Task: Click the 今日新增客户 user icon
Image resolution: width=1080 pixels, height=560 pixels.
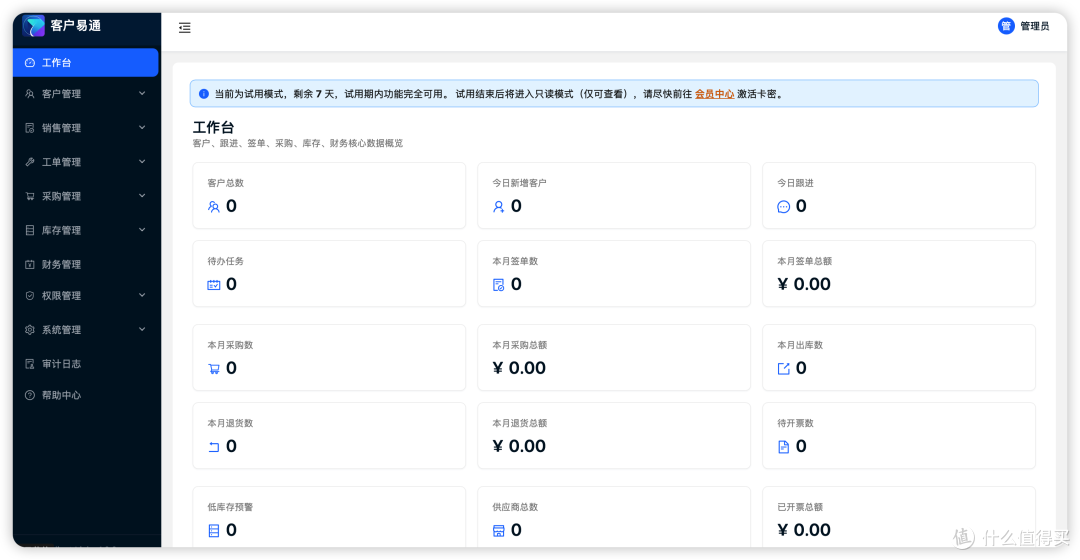Action: (499, 207)
